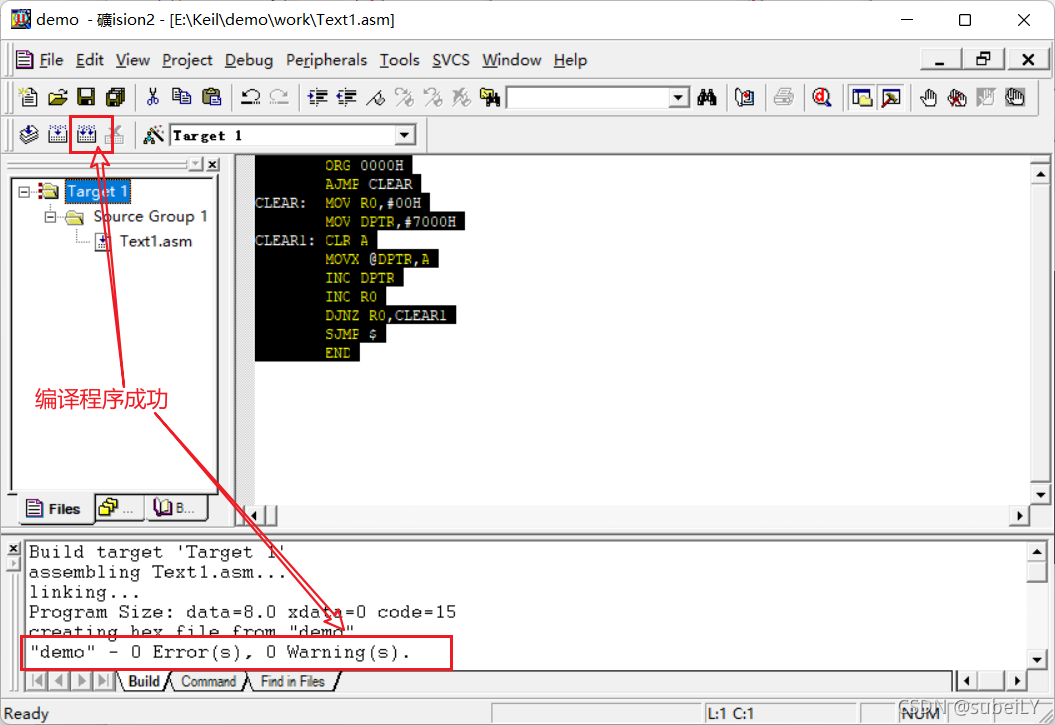Select the Build output tab
The image size is (1055, 725).
pos(144,681)
